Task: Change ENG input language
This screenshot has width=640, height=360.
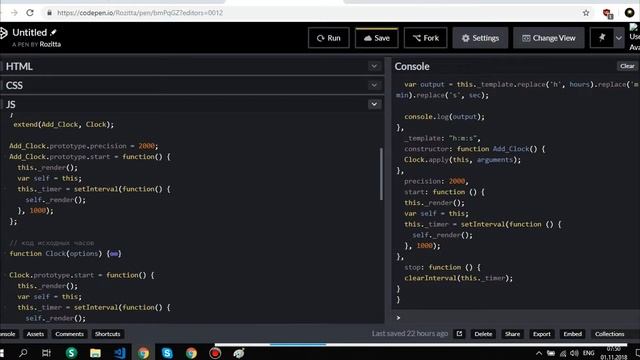Action: click(x=588, y=353)
